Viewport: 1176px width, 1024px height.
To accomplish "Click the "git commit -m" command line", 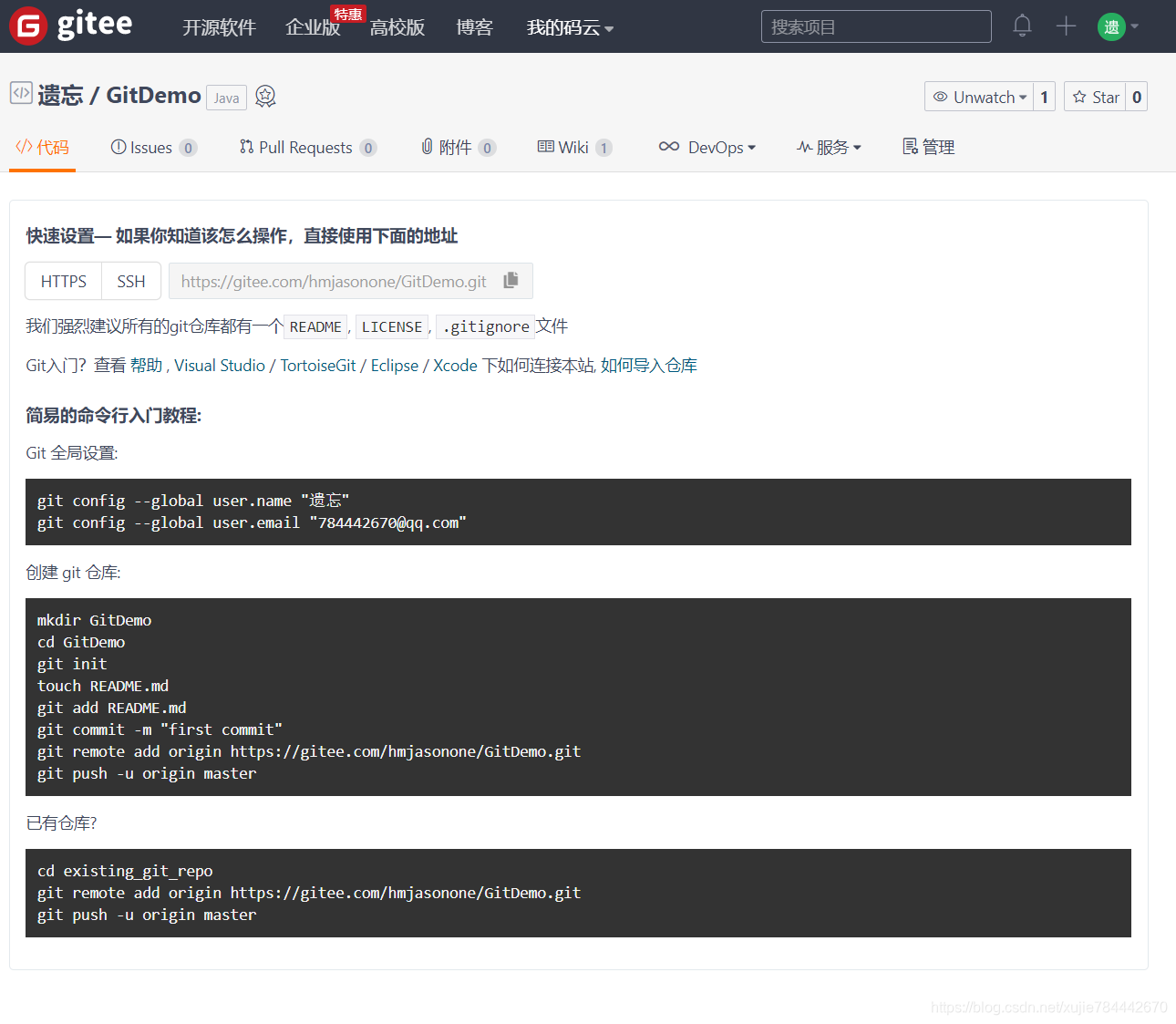I will point(160,729).
